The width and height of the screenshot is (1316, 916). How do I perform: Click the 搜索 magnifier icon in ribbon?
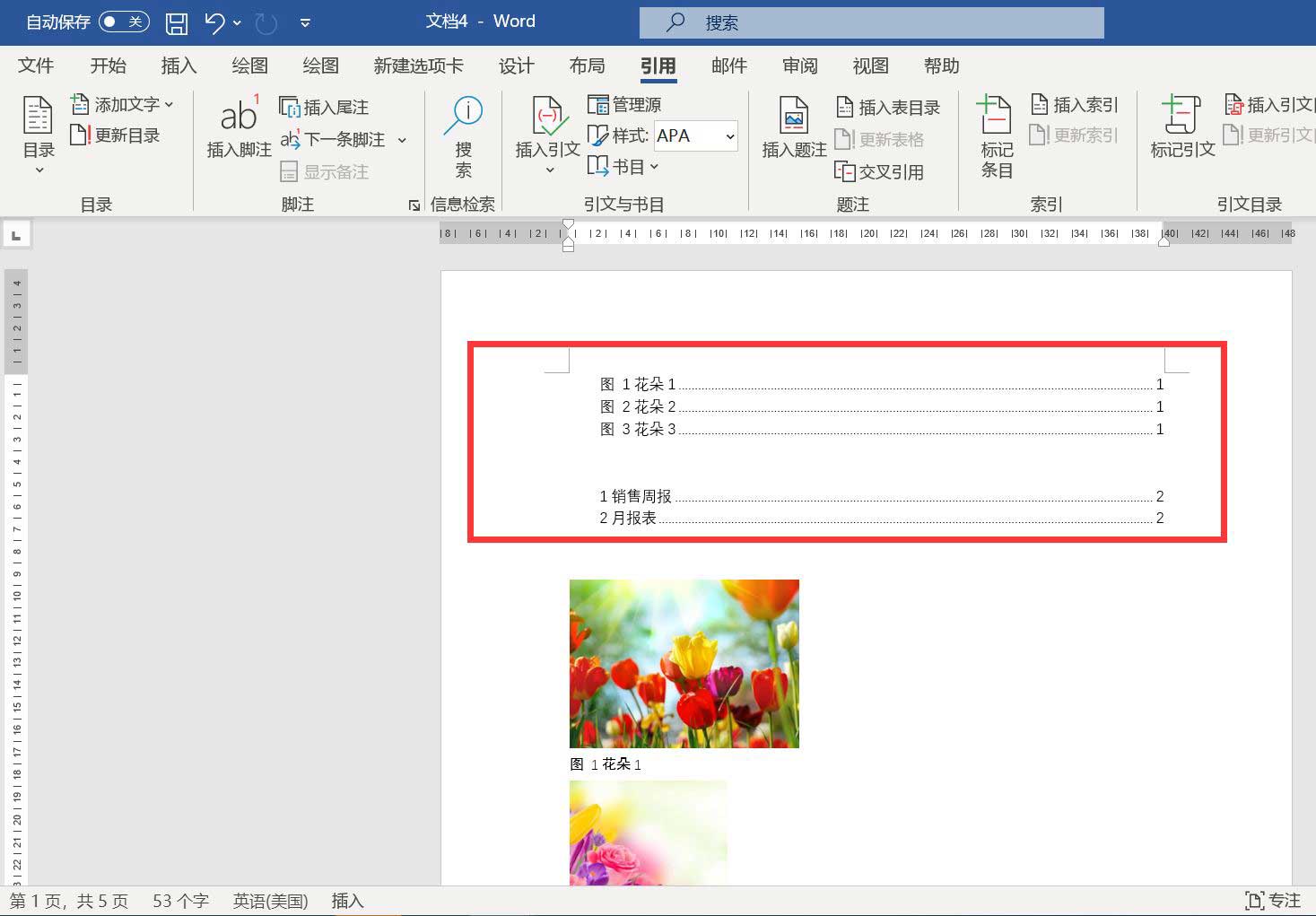[x=463, y=117]
